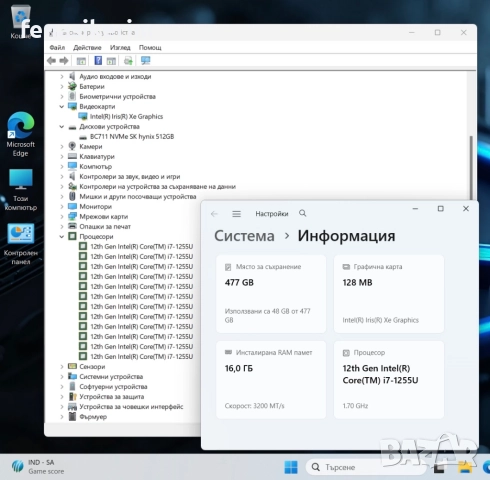Expand the Компютър node

62,166
